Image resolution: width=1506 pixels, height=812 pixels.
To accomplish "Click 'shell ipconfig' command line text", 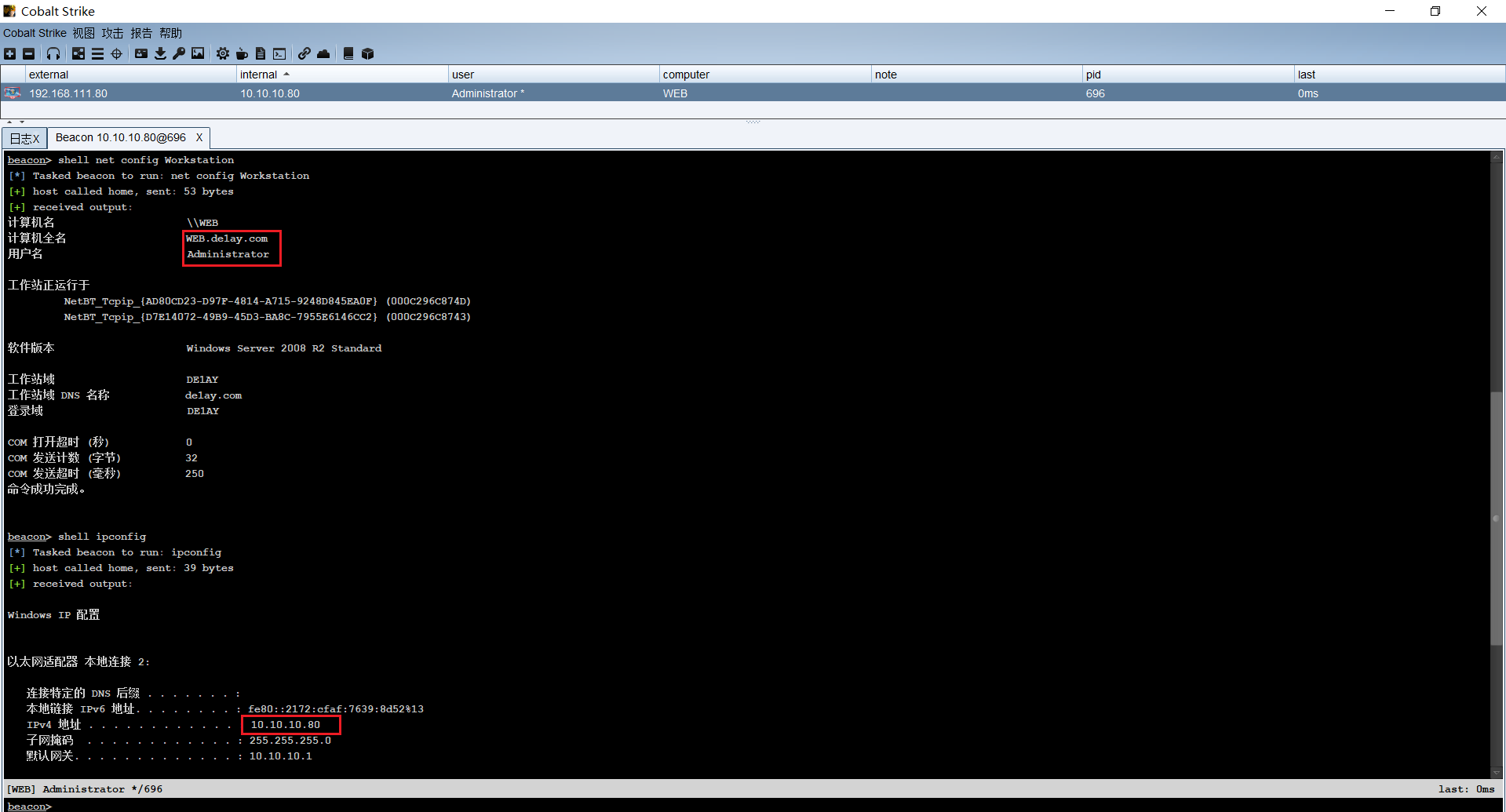I will tap(102, 537).
